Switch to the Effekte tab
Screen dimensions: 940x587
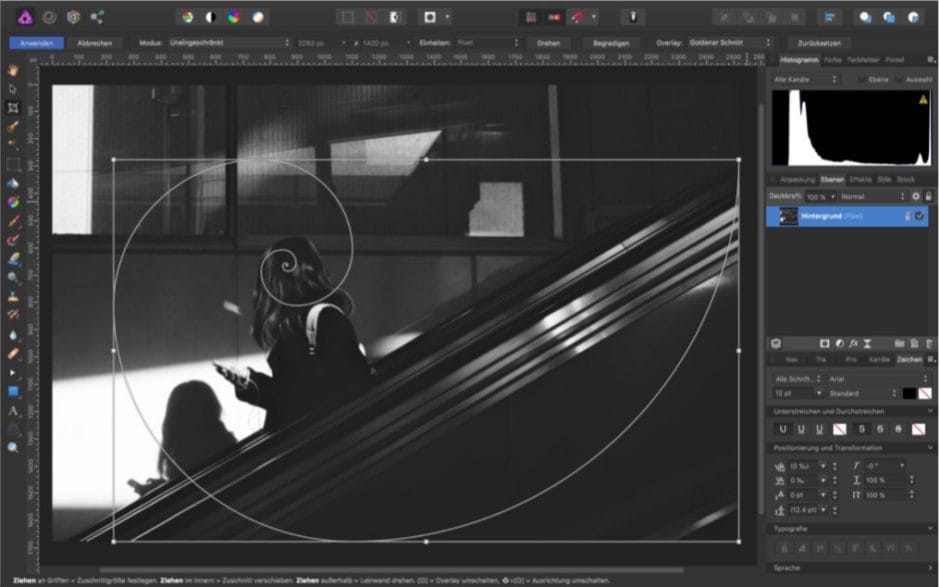(x=860, y=179)
